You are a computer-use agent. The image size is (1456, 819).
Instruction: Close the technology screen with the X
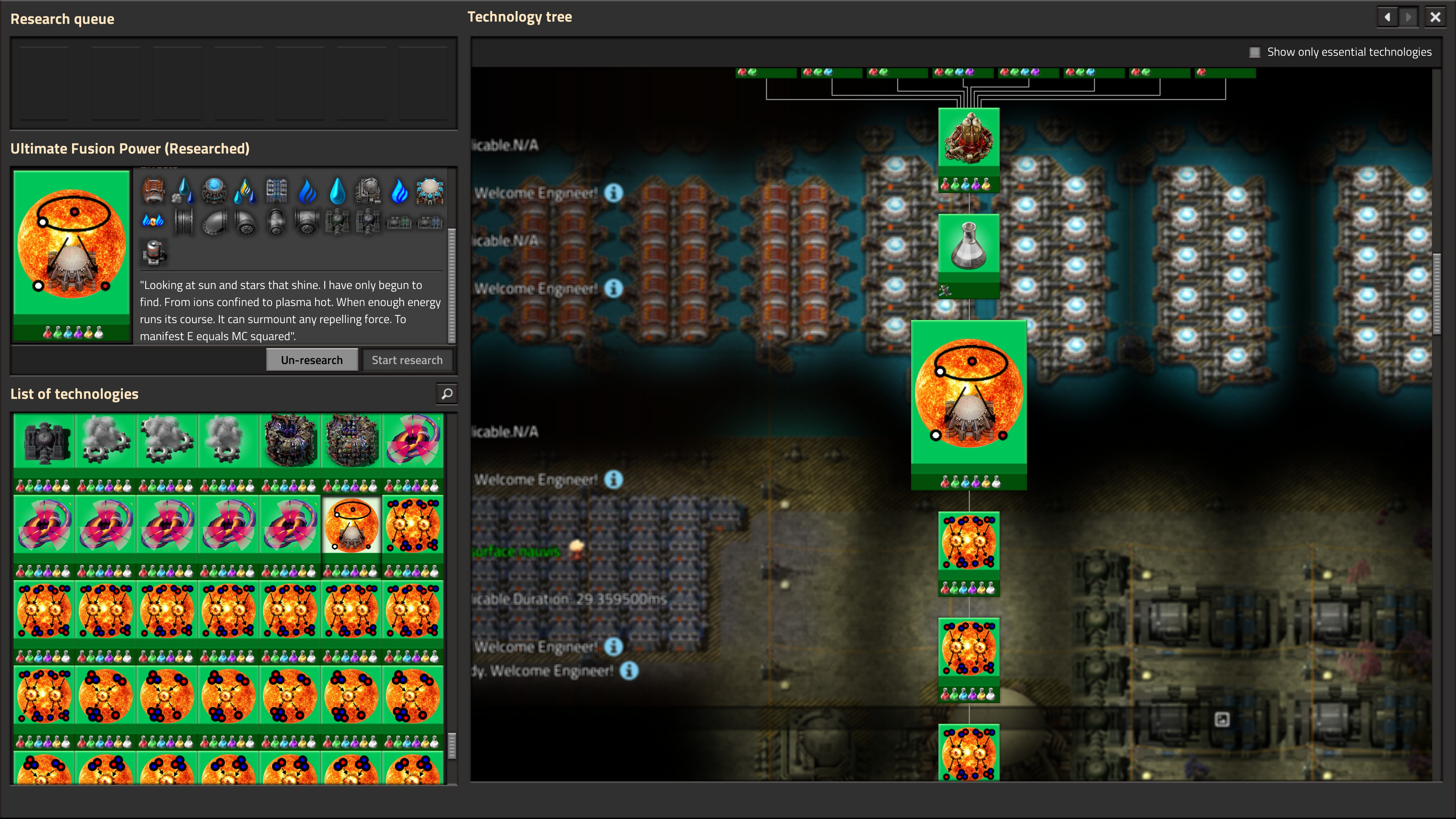point(1435,17)
